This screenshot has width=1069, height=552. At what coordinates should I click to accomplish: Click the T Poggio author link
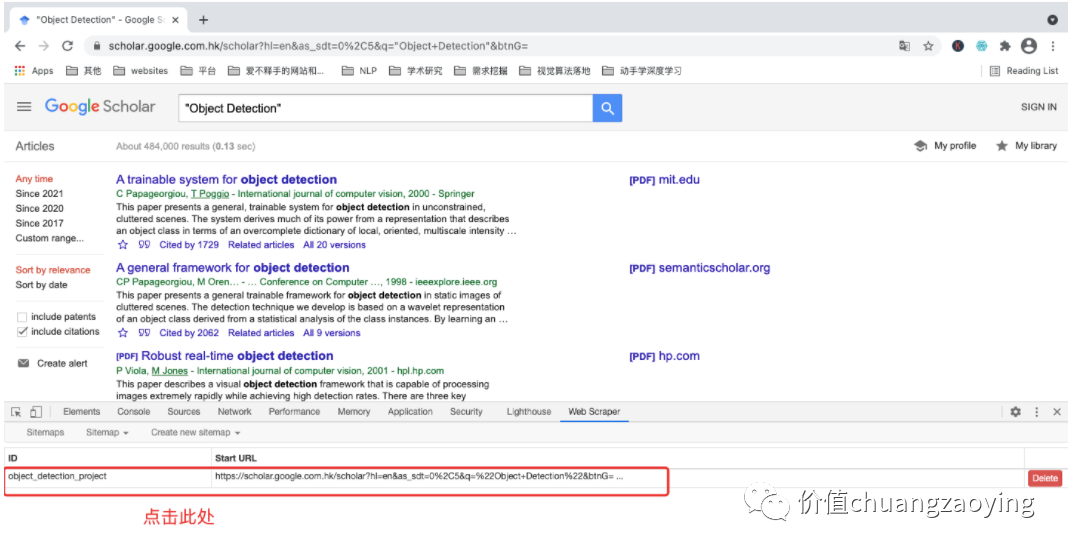coord(209,194)
